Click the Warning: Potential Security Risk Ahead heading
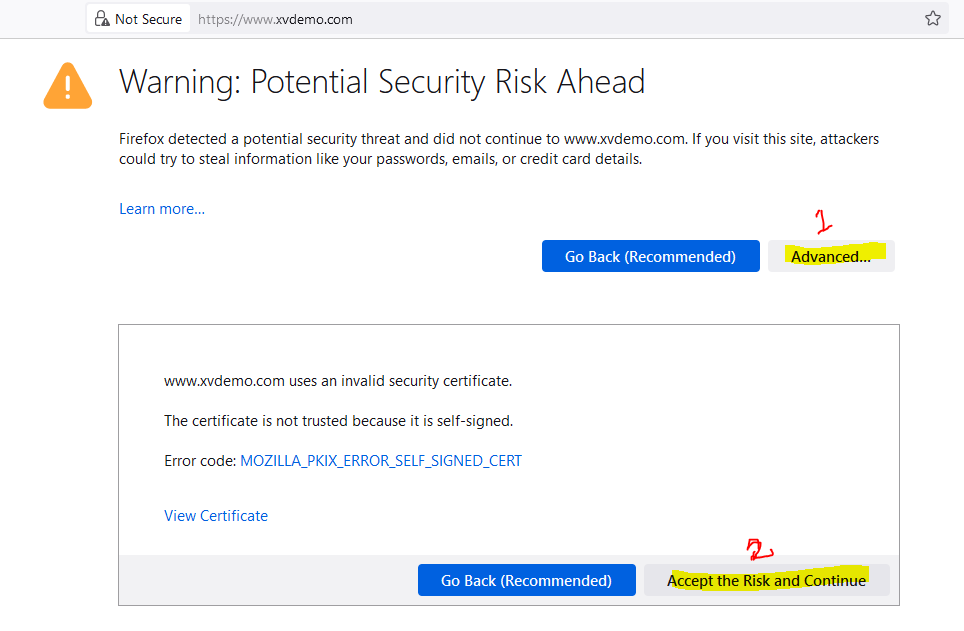 382,82
